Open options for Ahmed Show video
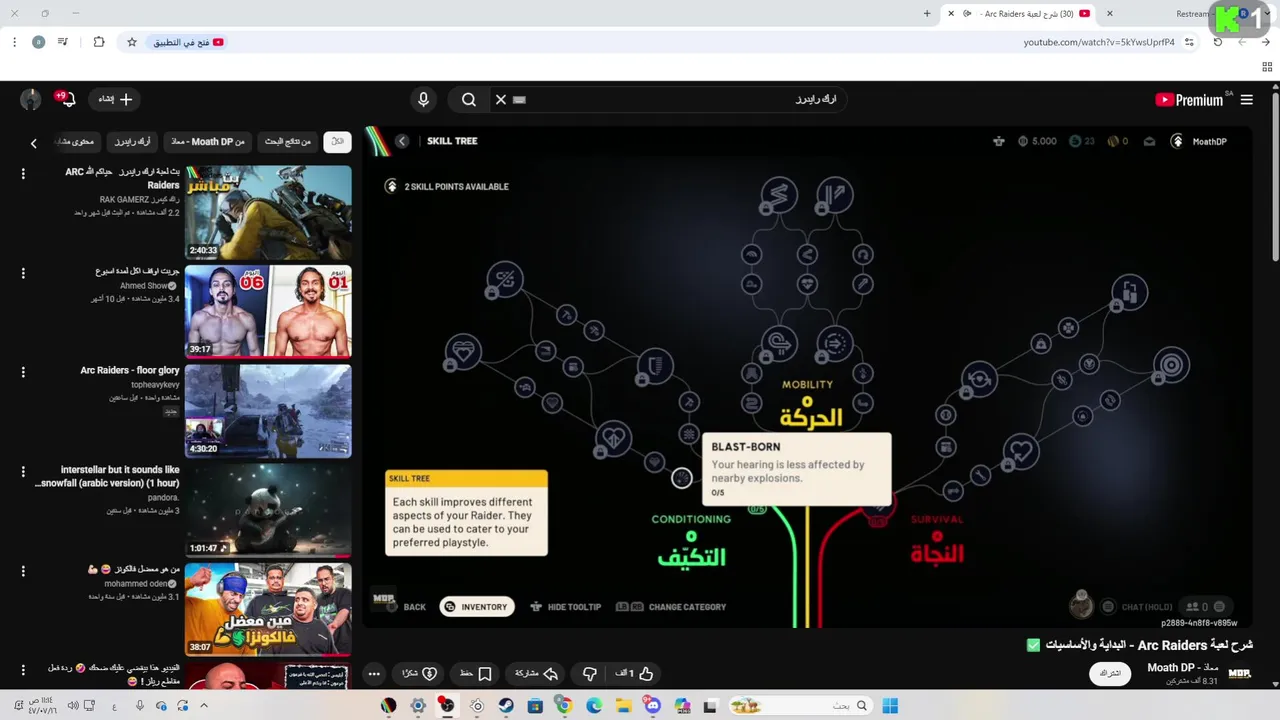The image size is (1280, 720). click(23, 273)
